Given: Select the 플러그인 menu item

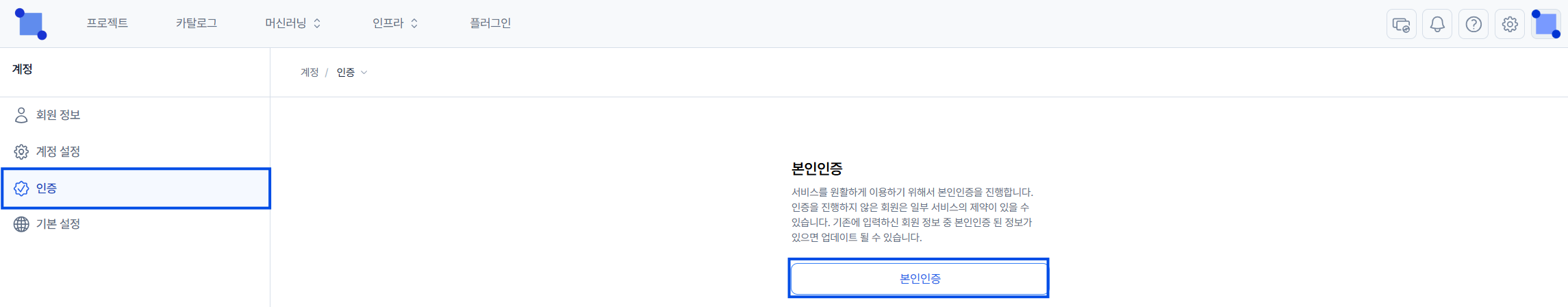Looking at the screenshot, I should click(490, 23).
